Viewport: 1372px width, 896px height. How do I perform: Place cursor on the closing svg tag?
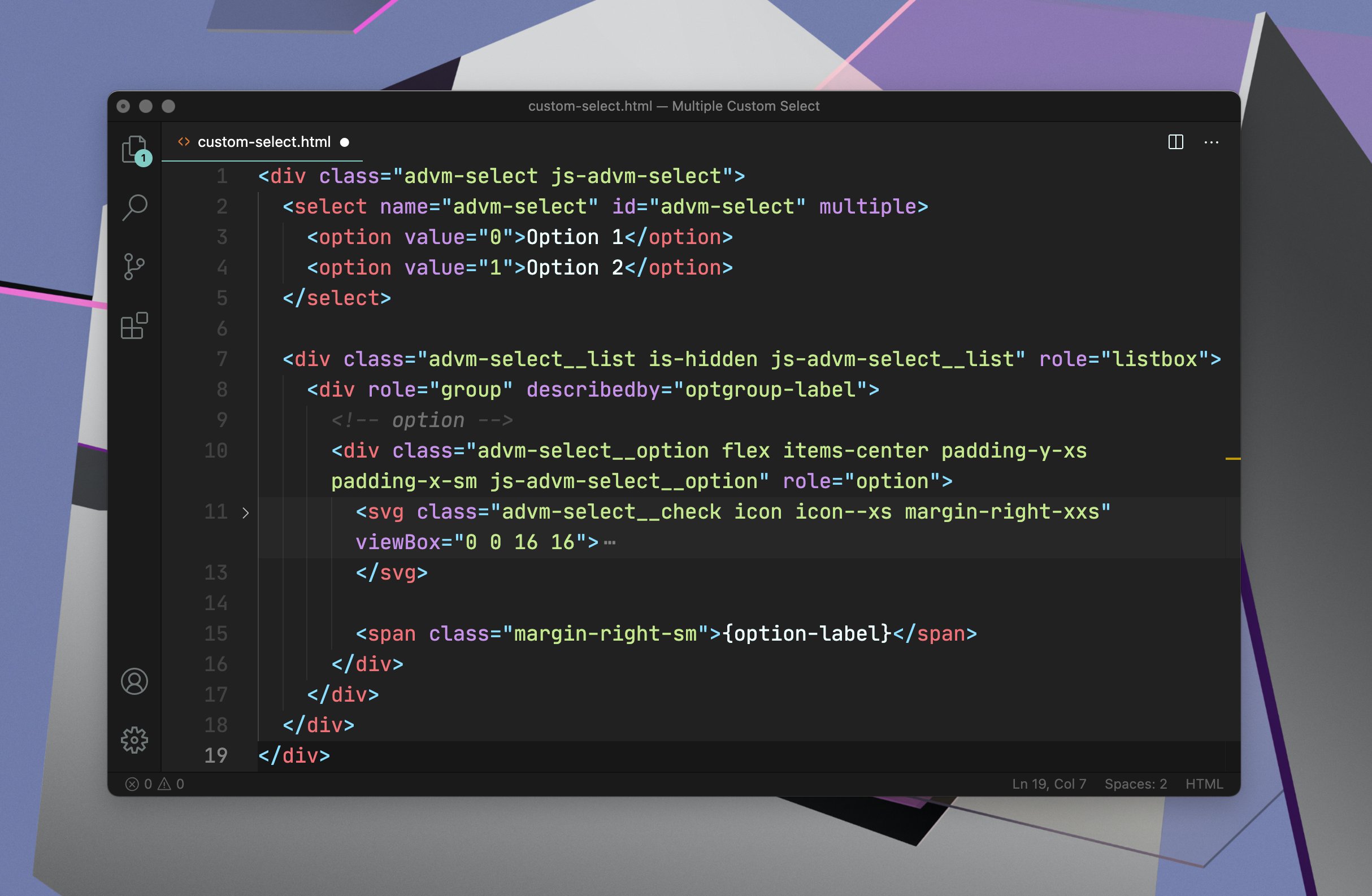point(392,573)
